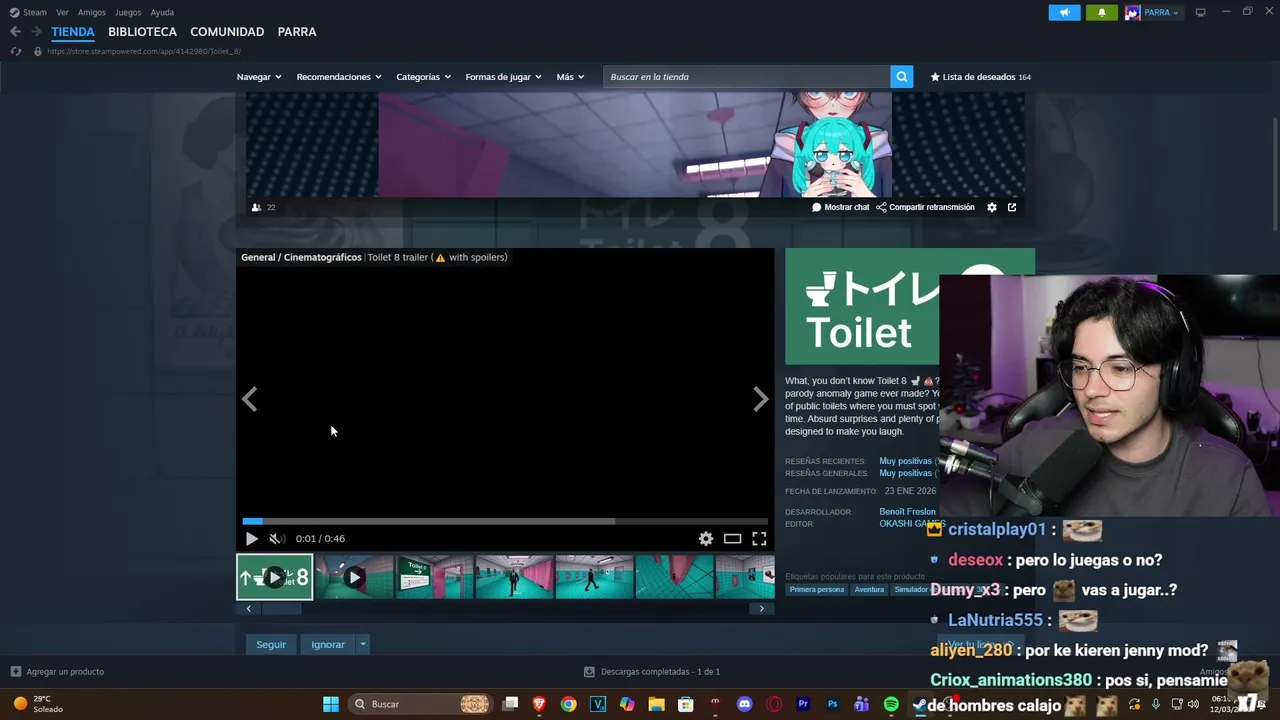
Task: Toggle theater mode for trailer
Action: pos(733,538)
